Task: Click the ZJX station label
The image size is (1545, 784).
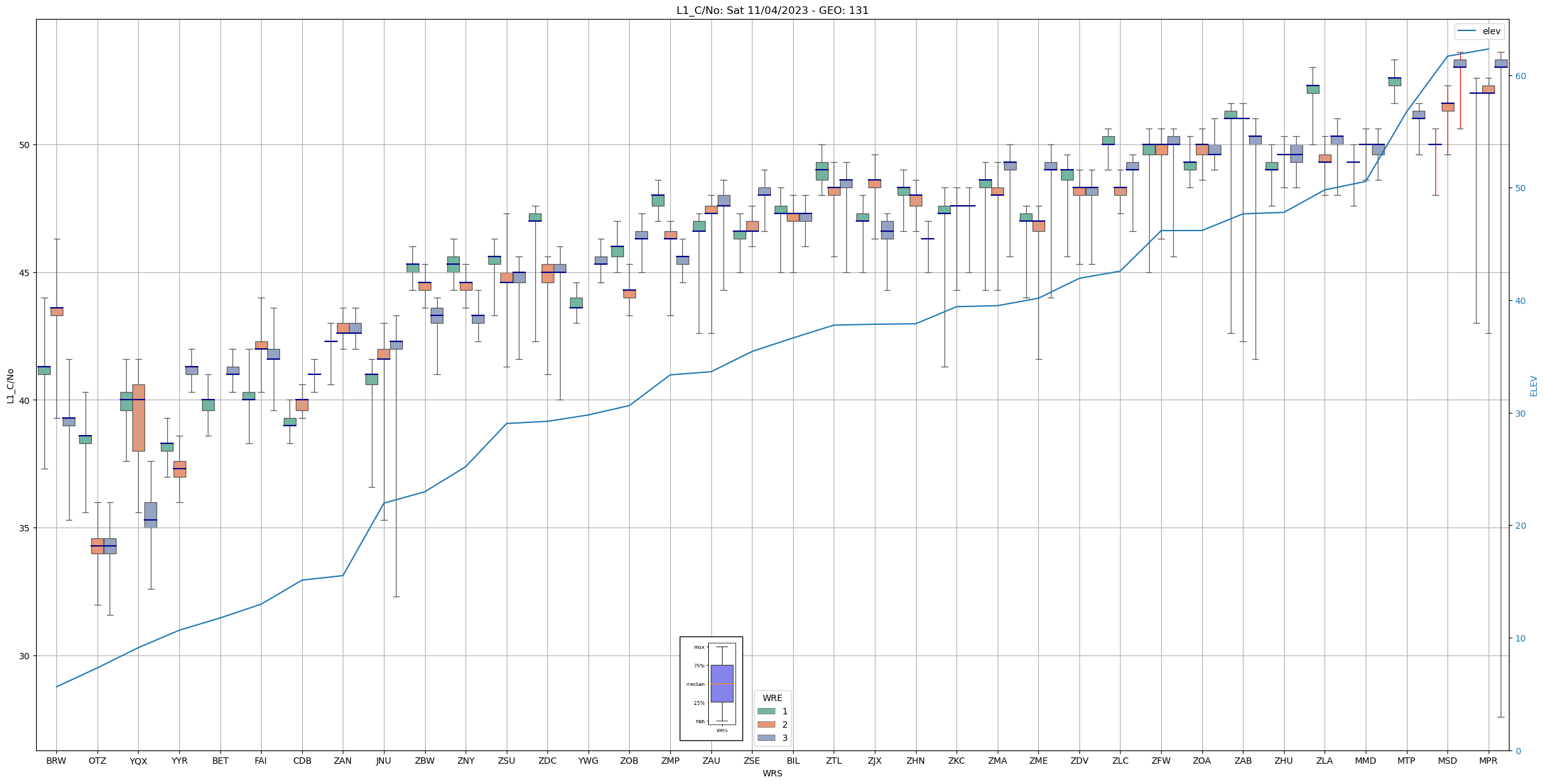Action: pos(875,761)
